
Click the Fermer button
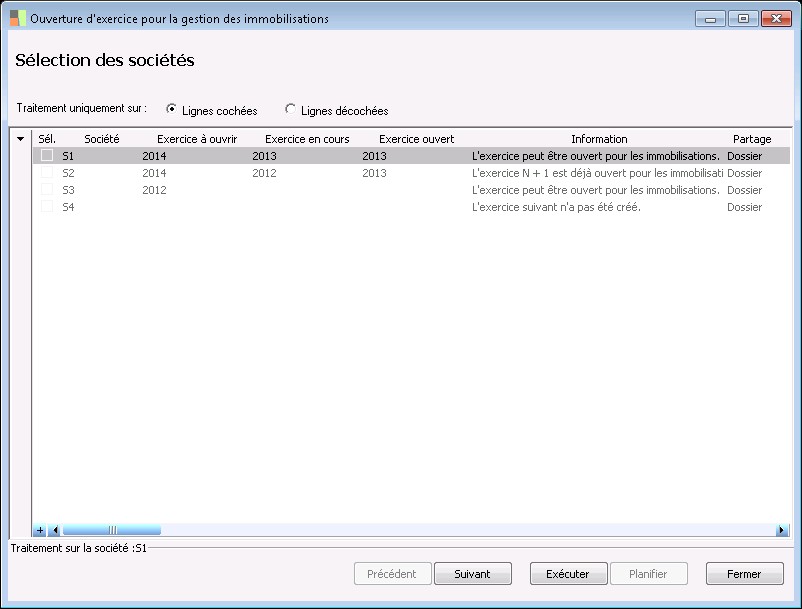tap(744, 574)
